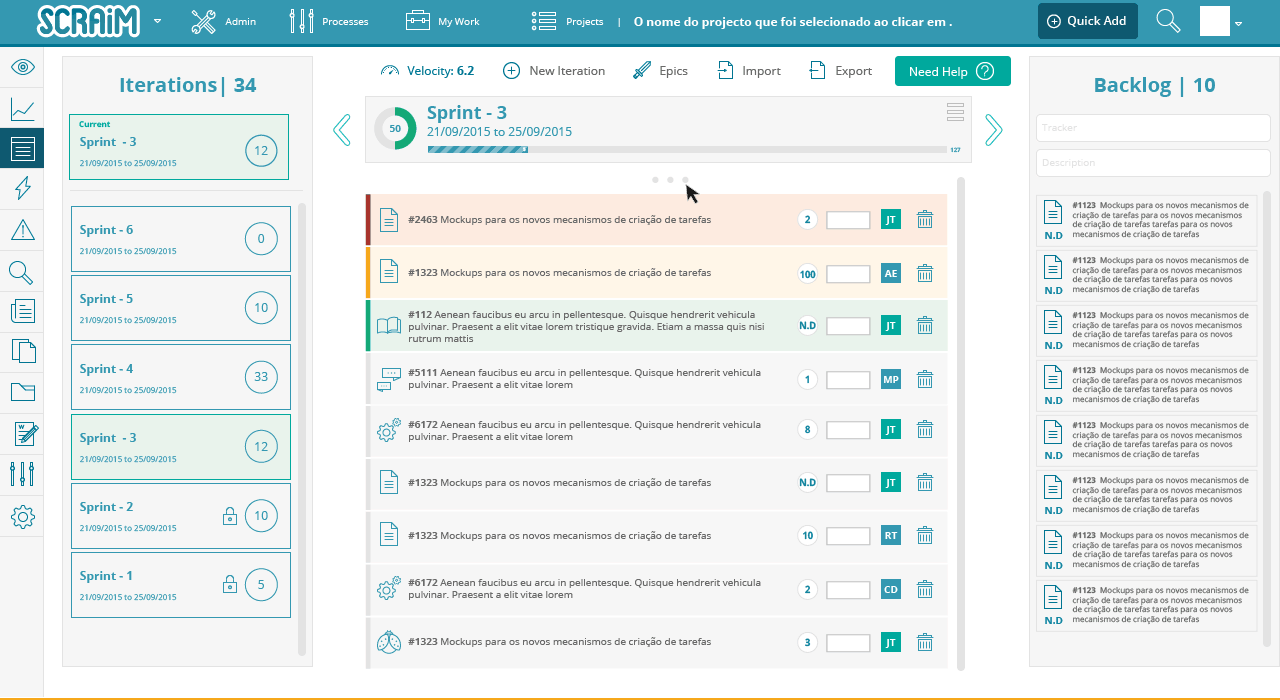The image size is (1280, 700).
Task: Select the Sprint - 6 card
Action: [181, 238]
